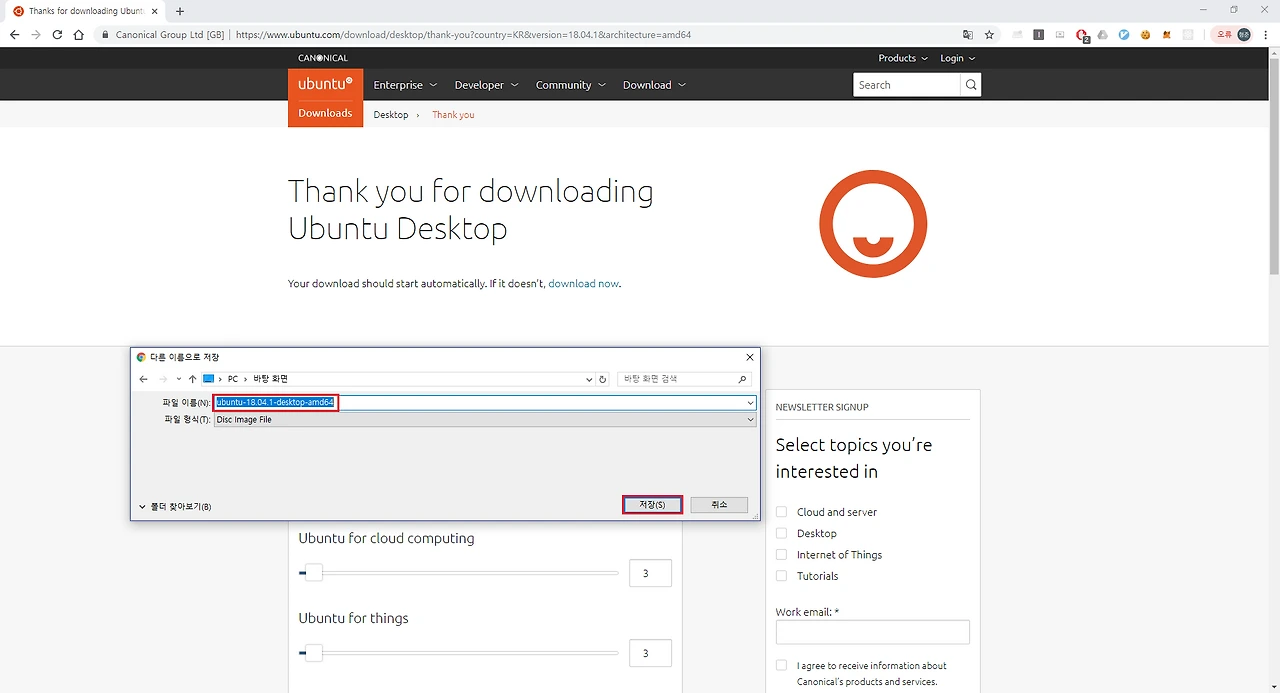Click the Thank you breadcrumb item
1280x693 pixels.
click(x=453, y=115)
